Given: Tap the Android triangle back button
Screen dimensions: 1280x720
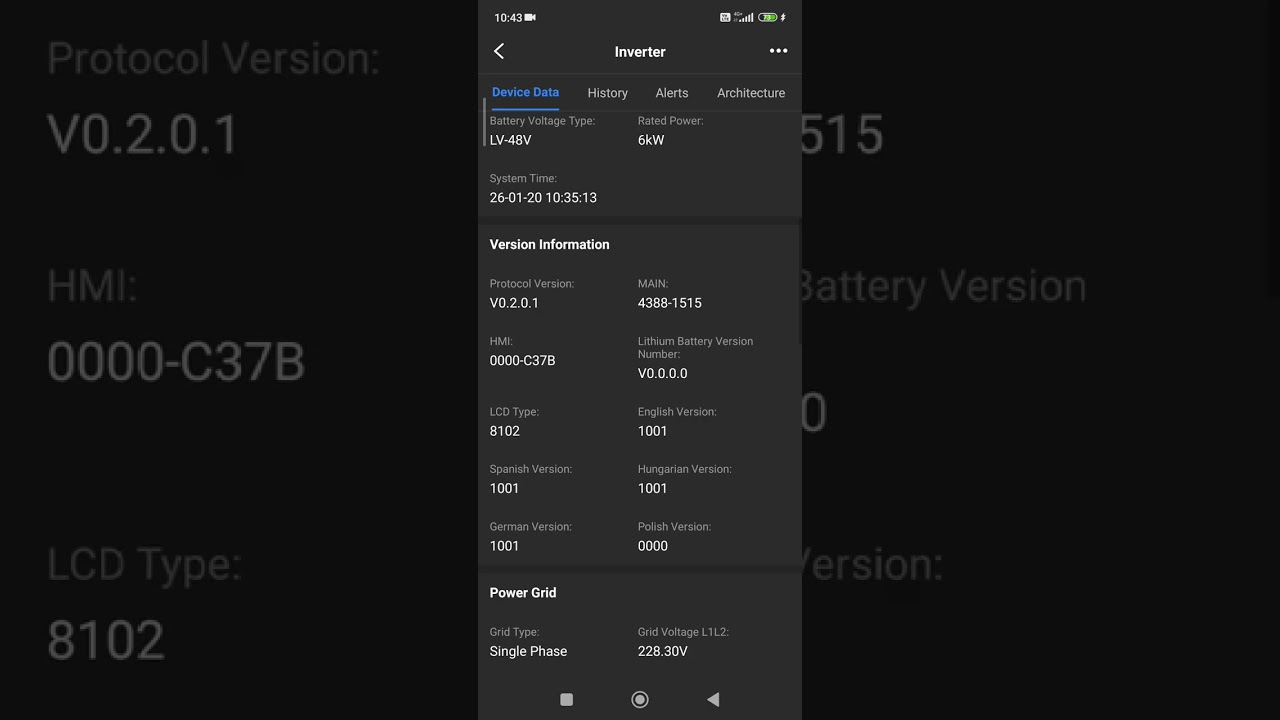Looking at the screenshot, I should [x=713, y=700].
